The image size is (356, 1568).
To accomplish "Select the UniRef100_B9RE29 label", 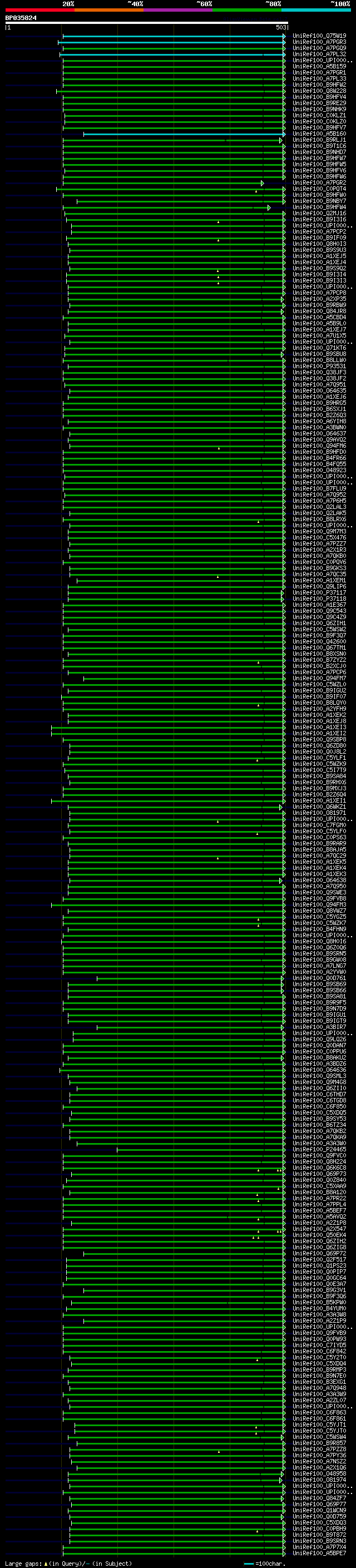I will point(319,103).
